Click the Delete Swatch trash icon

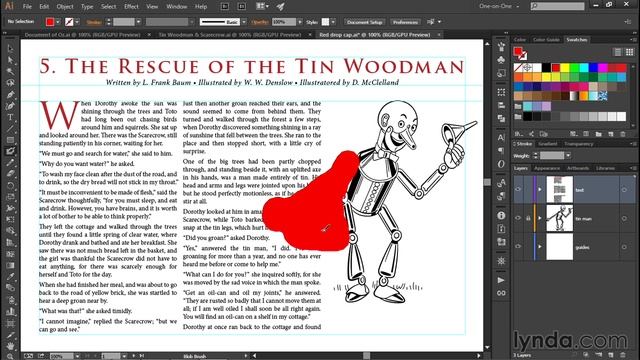[x=623, y=134]
